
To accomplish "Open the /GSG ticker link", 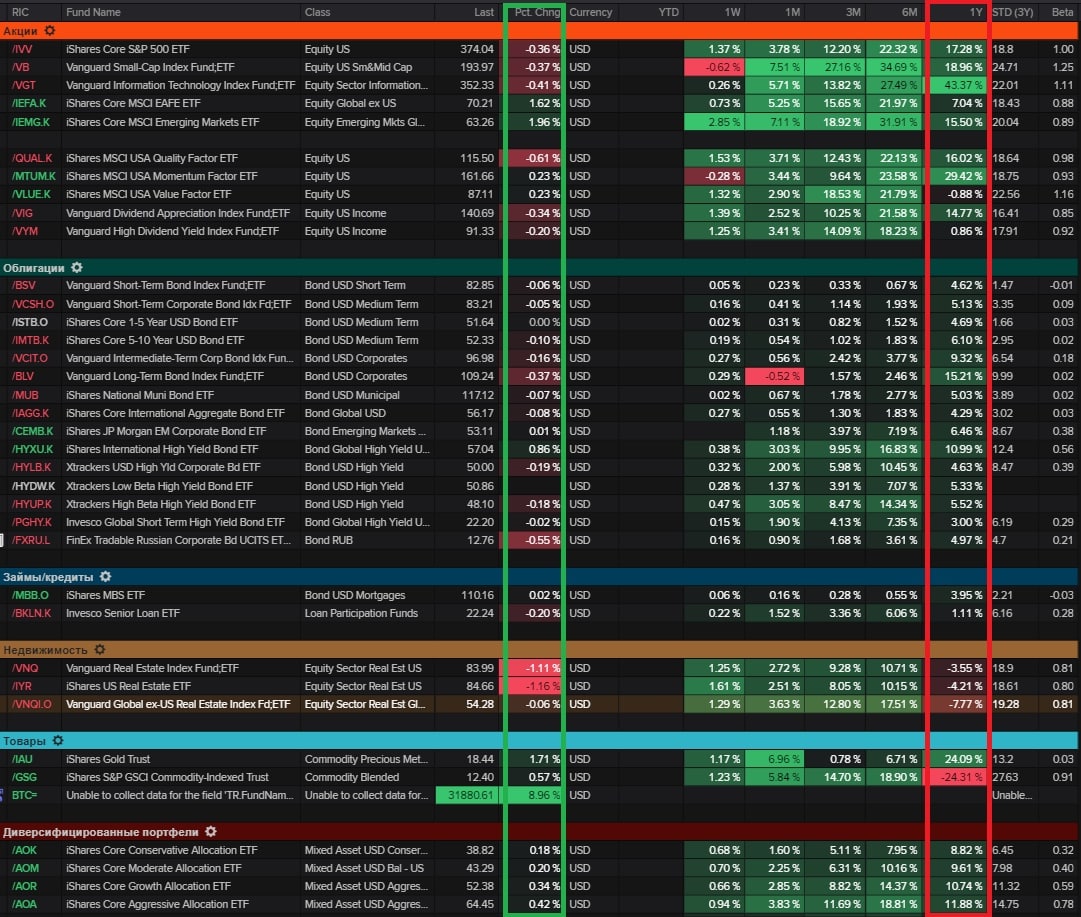I will (x=24, y=777).
